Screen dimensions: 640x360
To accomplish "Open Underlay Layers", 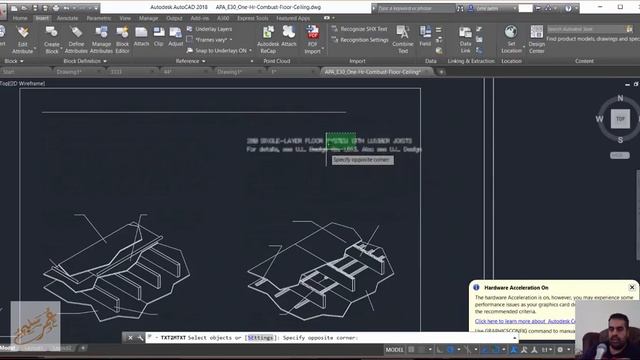I will [209, 29].
